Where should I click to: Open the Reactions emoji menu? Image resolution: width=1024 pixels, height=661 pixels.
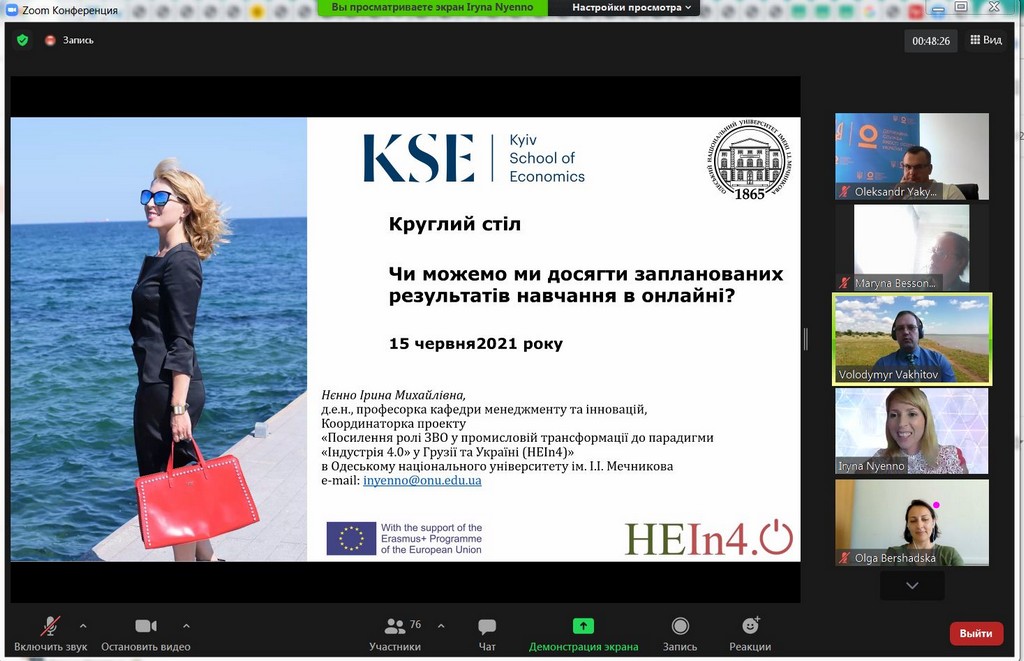tap(750, 626)
